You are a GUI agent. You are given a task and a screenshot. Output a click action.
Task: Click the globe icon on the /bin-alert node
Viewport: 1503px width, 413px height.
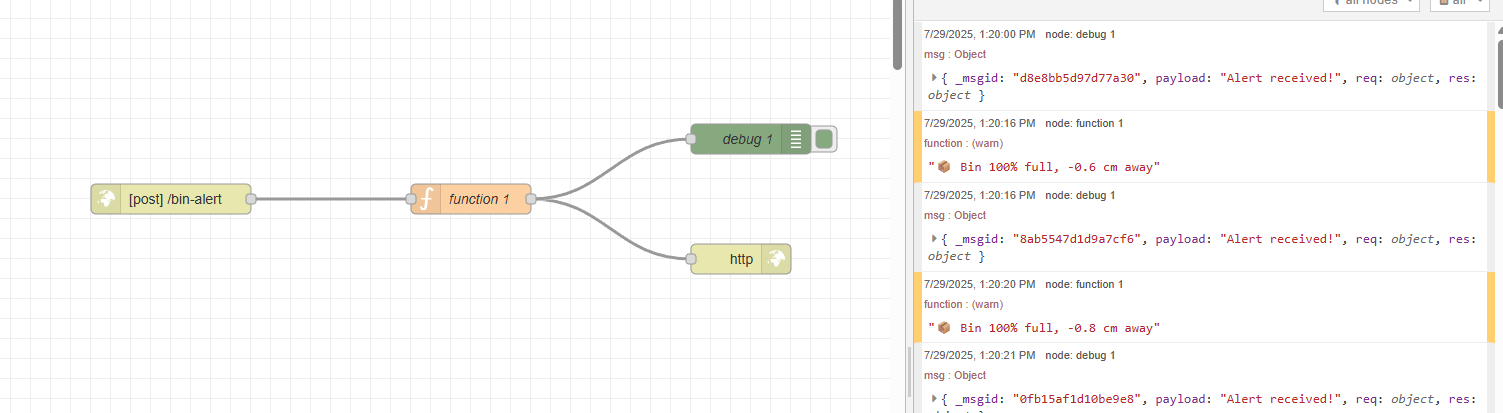(x=106, y=199)
